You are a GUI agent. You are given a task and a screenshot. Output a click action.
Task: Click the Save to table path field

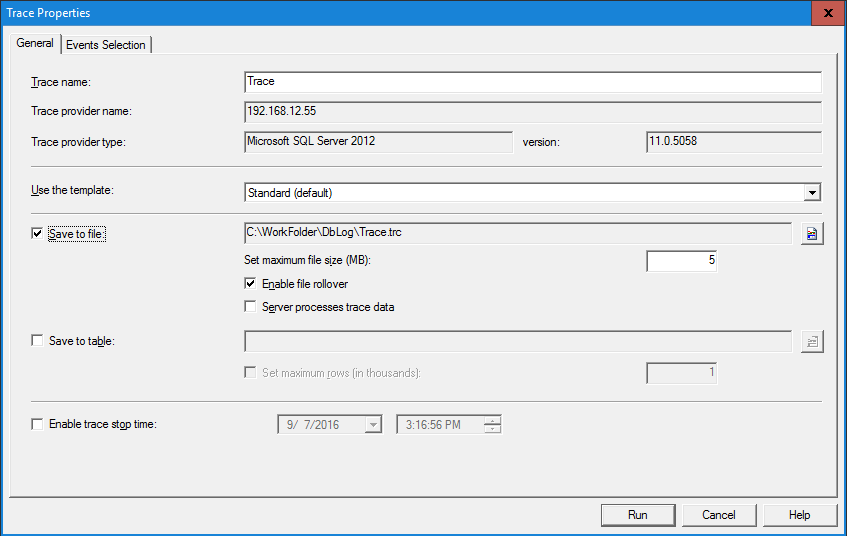518,341
